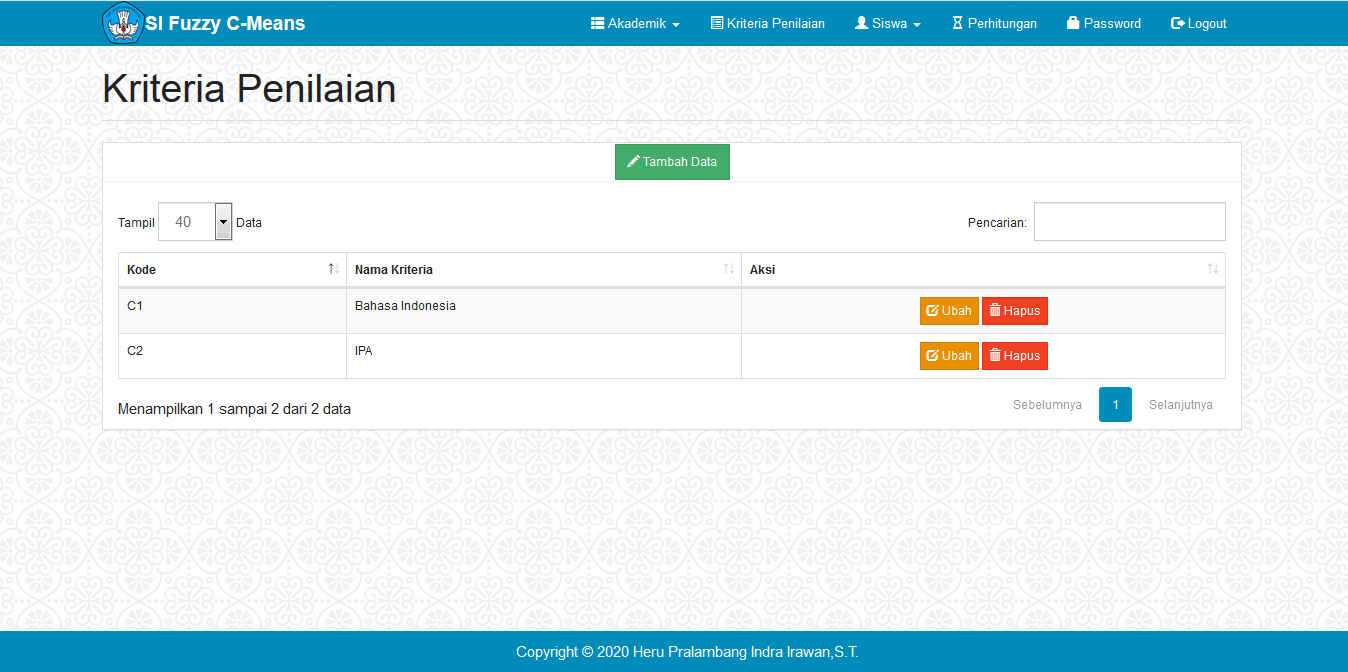This screenshot has width=1348, height=672.
Task: Open the Password menu item
Action: (1103, 24)
